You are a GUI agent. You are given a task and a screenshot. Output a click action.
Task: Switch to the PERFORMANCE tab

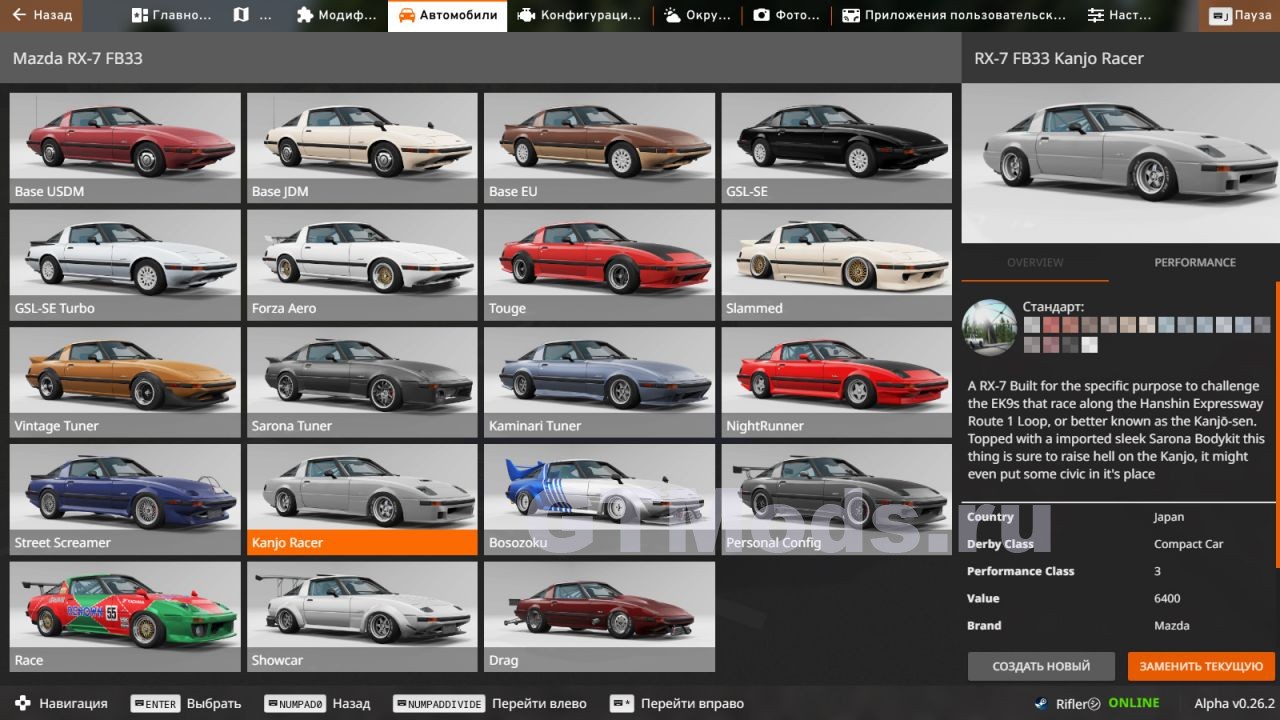pyautogui.click(x=1195, y=262)
